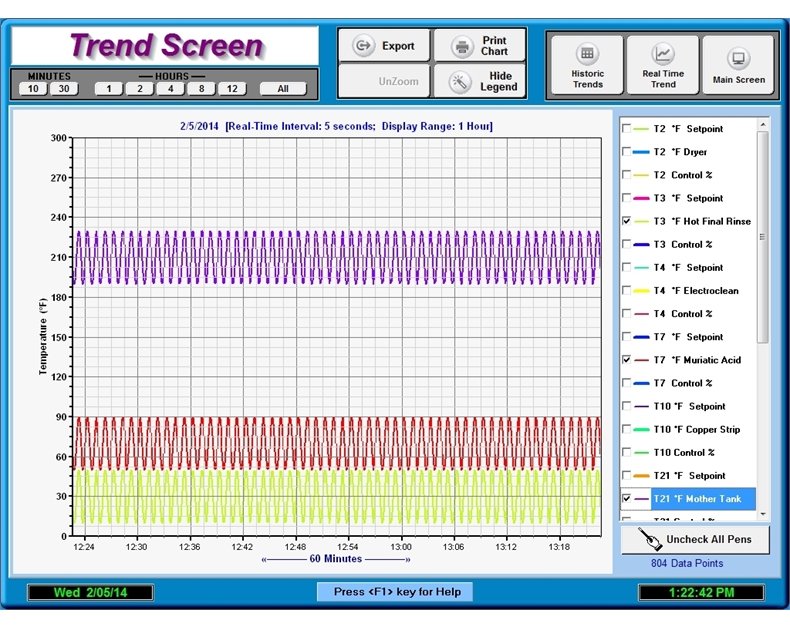Go to Main Screen via its monitor icon
The height and width of the screenshot is (627, 790).
[x=738, y=58]
